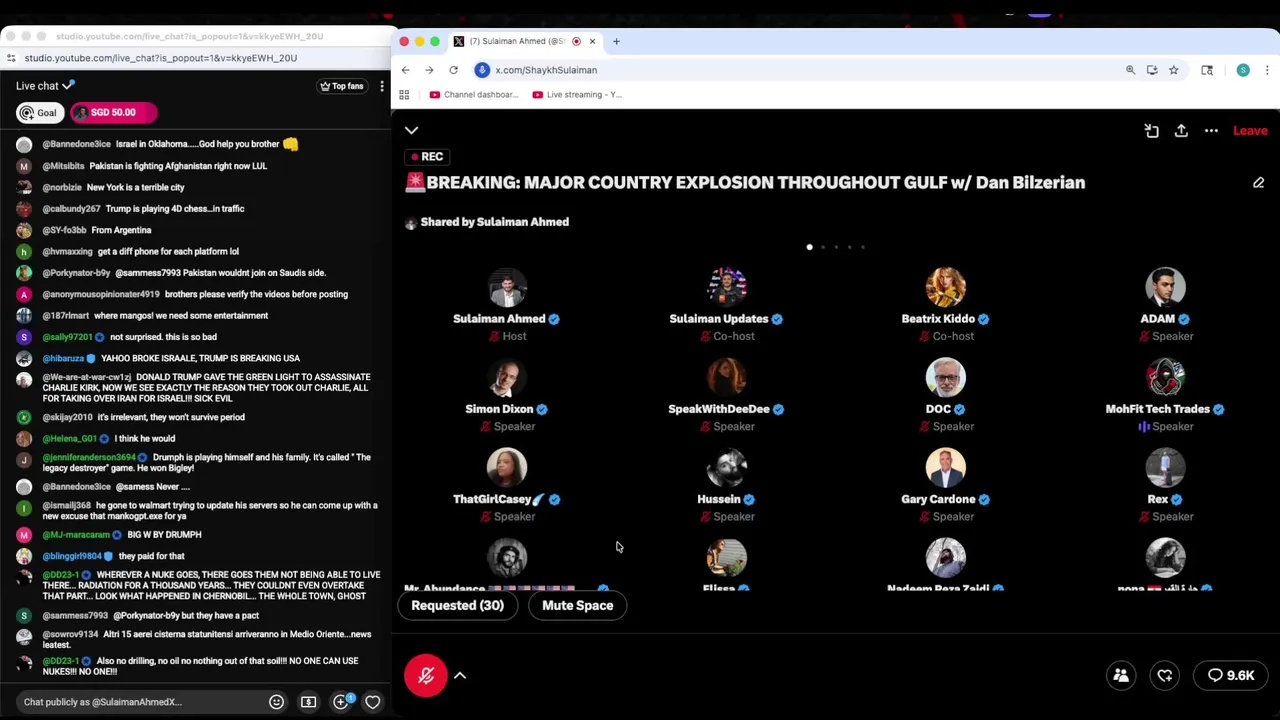Open the Top fans button in live chat
The image size is (1280, 720).
pos(342,86)
